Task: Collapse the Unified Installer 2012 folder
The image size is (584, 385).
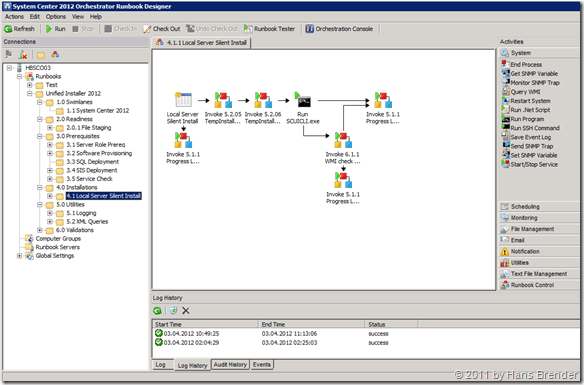Action: (29, 93)
